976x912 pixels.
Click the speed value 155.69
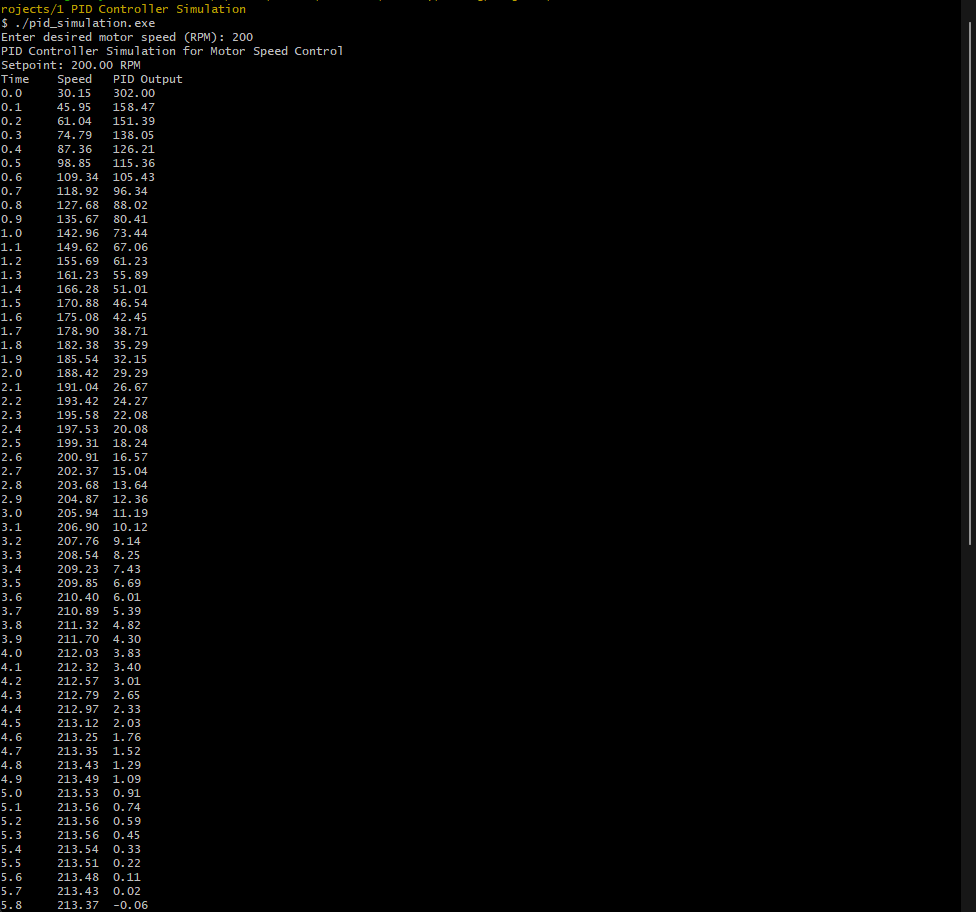pyautogui.click(x=78, y=261)
